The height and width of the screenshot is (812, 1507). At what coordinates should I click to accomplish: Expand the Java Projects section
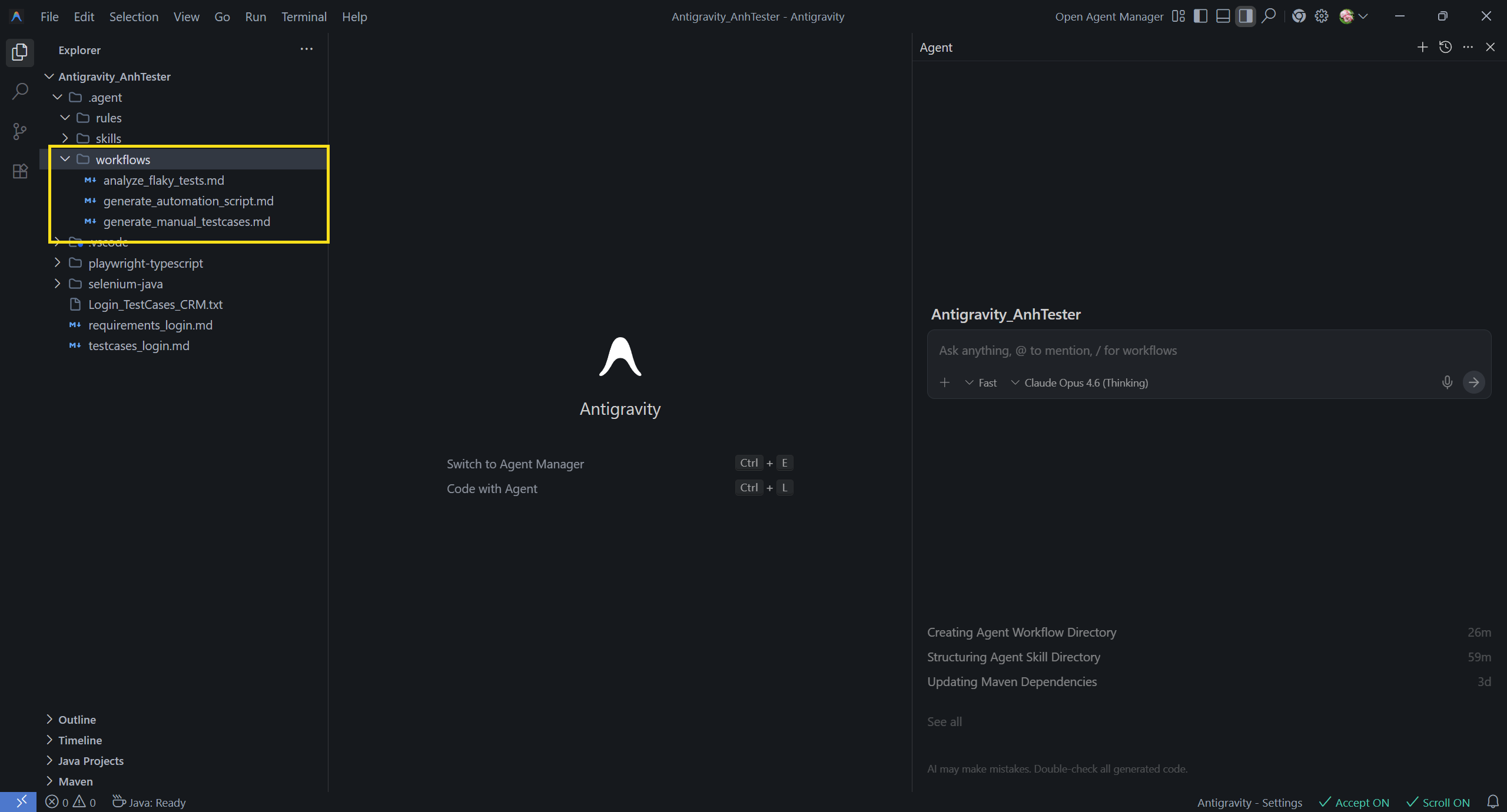coord(91,761)
